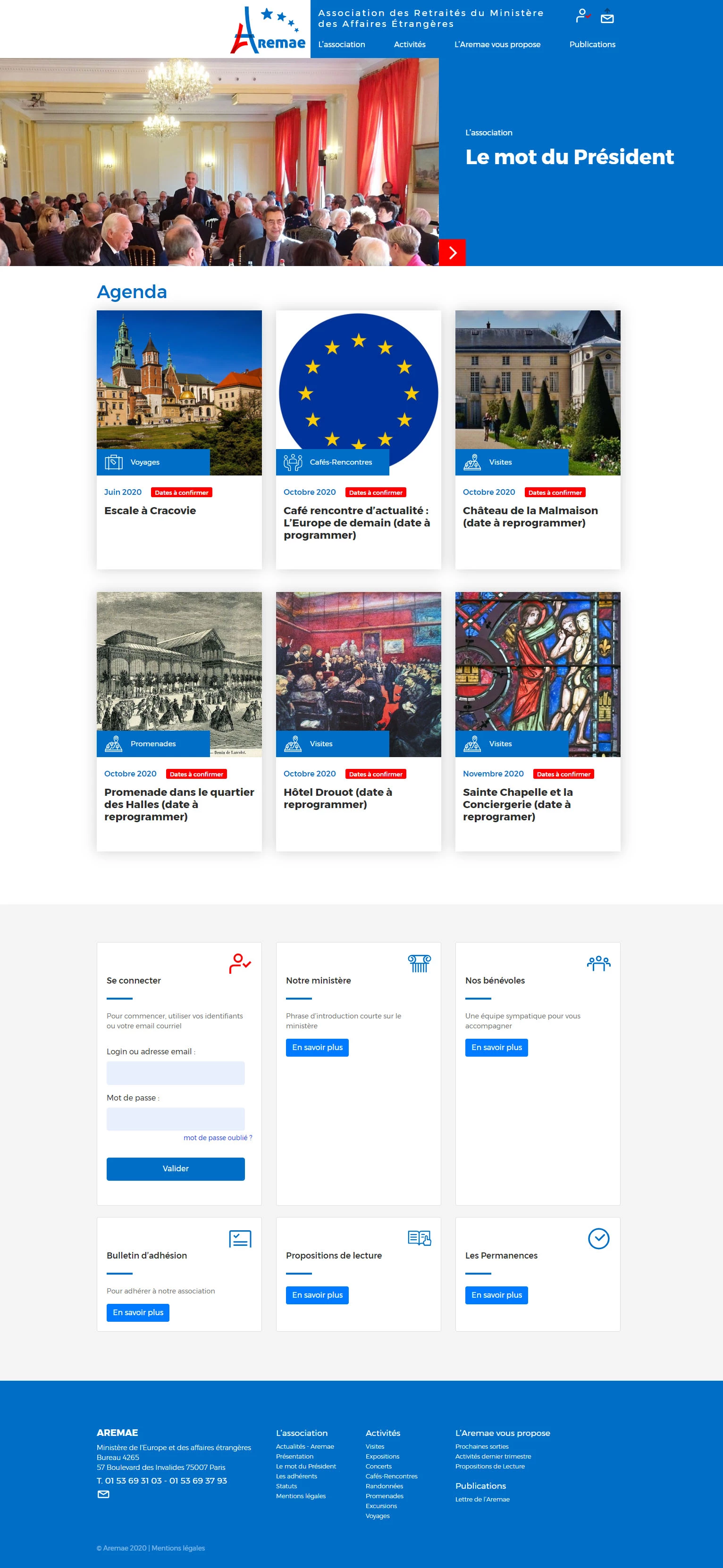Click the Bulletin d'adhésion form icon
This screenshot has width=723, height=1568.
[x=240, y=1238]
